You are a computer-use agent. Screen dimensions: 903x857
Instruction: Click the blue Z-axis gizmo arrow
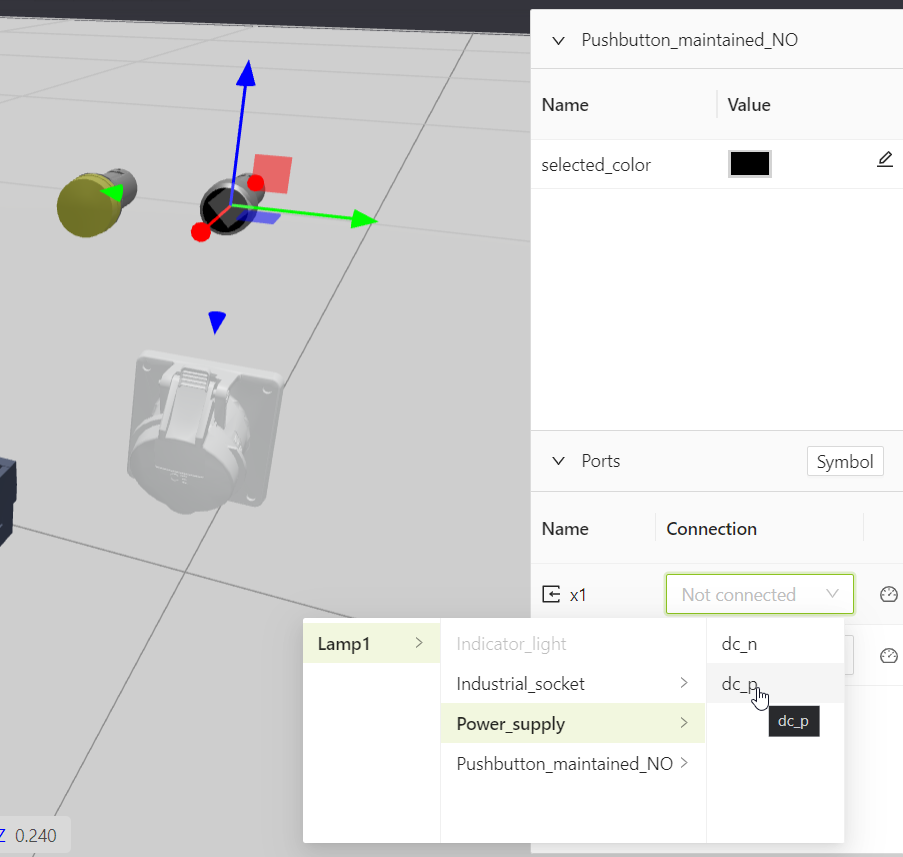(246, 74)
